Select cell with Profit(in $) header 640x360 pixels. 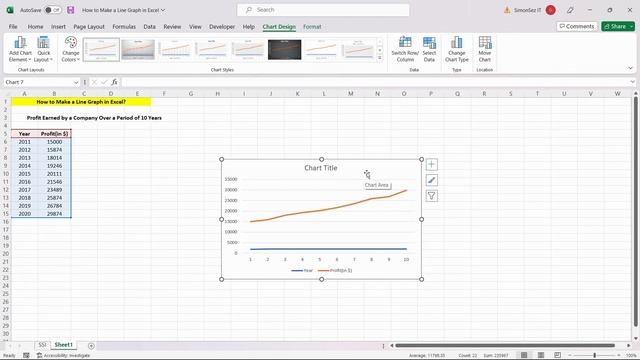(x=54, y=134)
